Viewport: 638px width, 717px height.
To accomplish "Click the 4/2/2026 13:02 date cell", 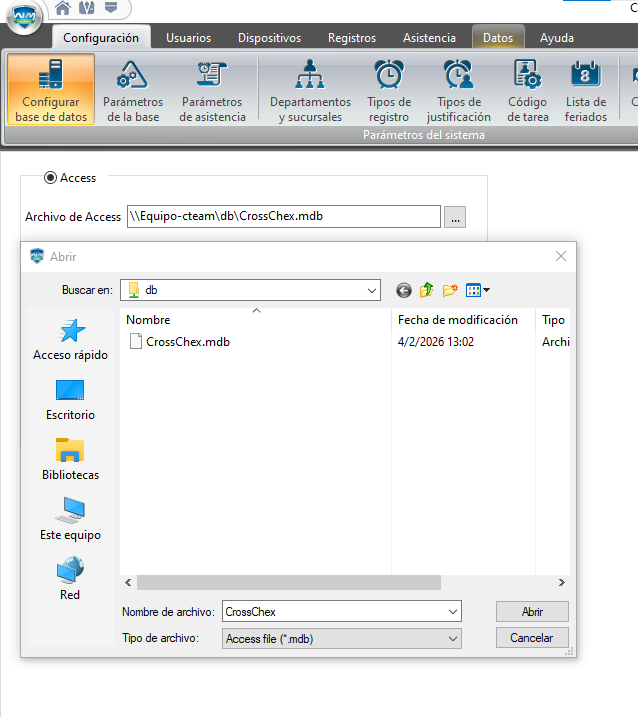I will pos(436,342).
